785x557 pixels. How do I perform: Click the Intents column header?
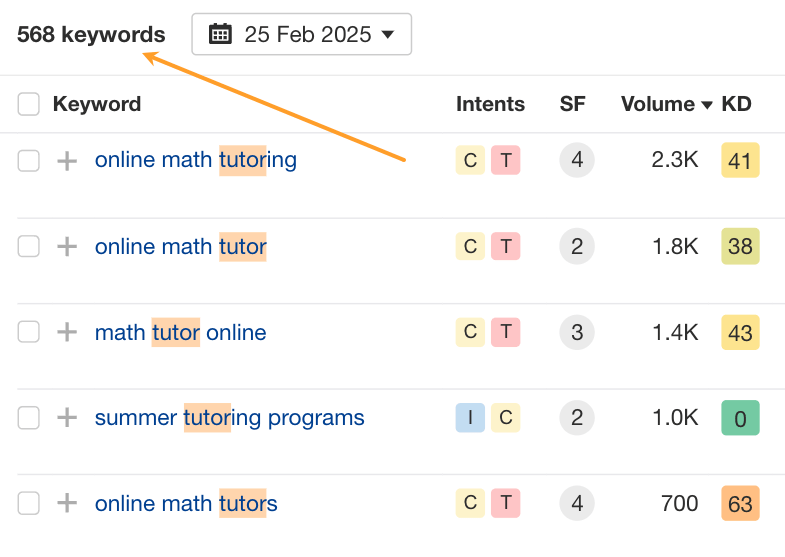tap(490, 104)
